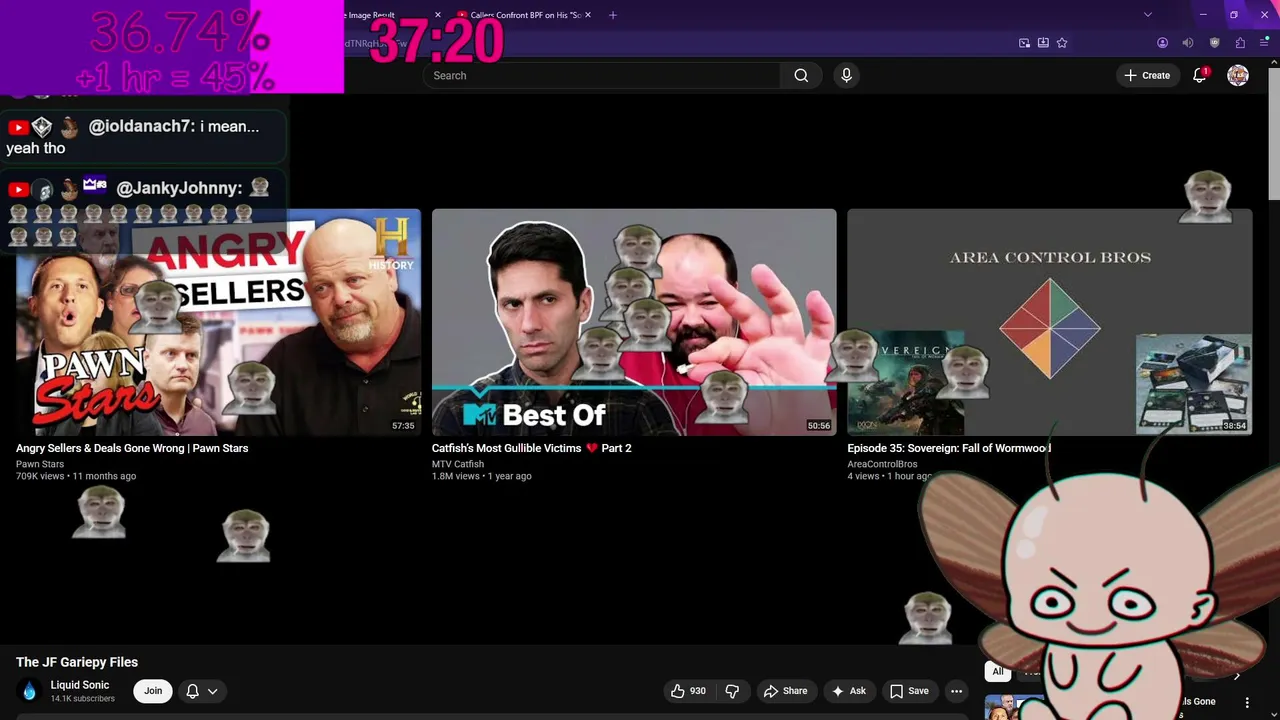Open the Area Control Bros thumbnail
1280x720 pixels.
click(1049, 322)
